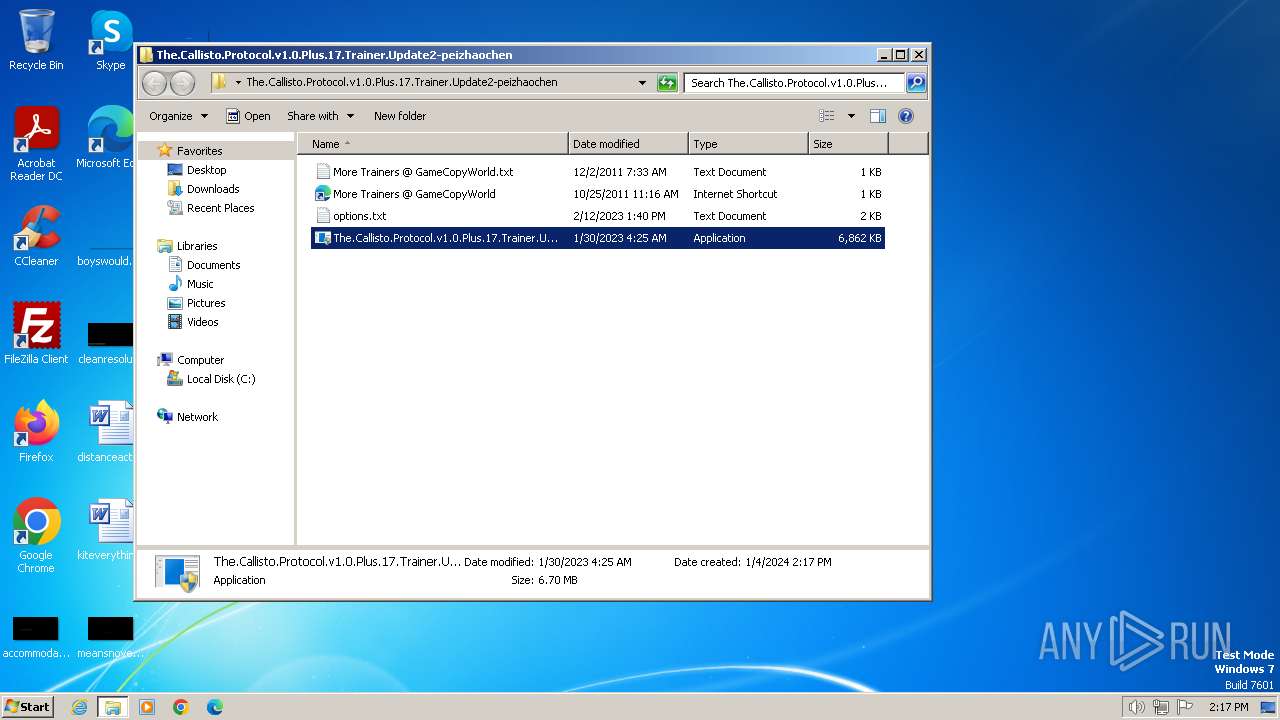
Task: Sort by the Type column header
Action: [748, 144]
